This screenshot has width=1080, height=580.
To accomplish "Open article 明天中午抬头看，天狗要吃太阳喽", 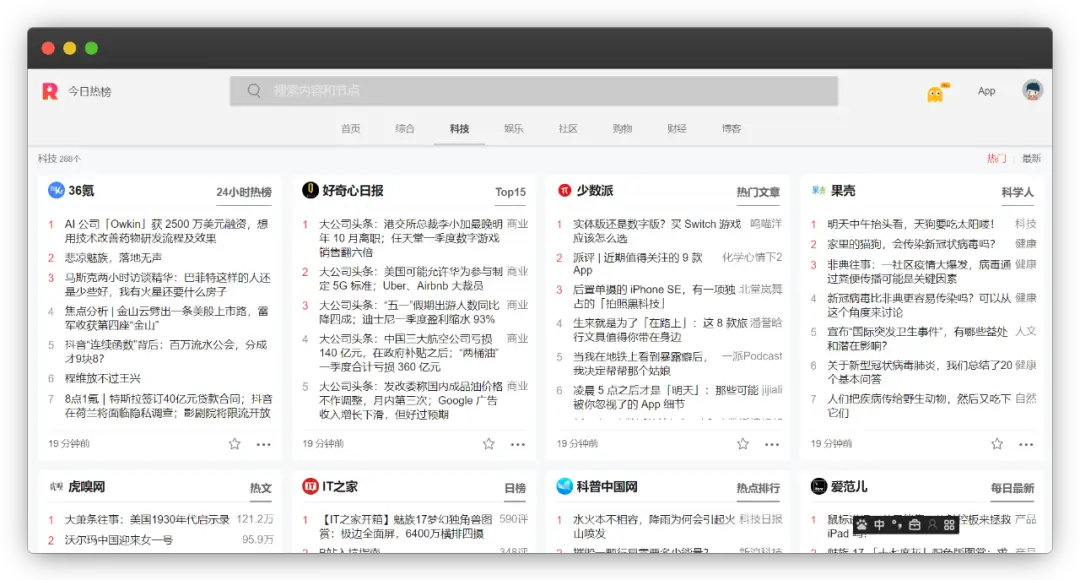I will click(x=911, y=224).
